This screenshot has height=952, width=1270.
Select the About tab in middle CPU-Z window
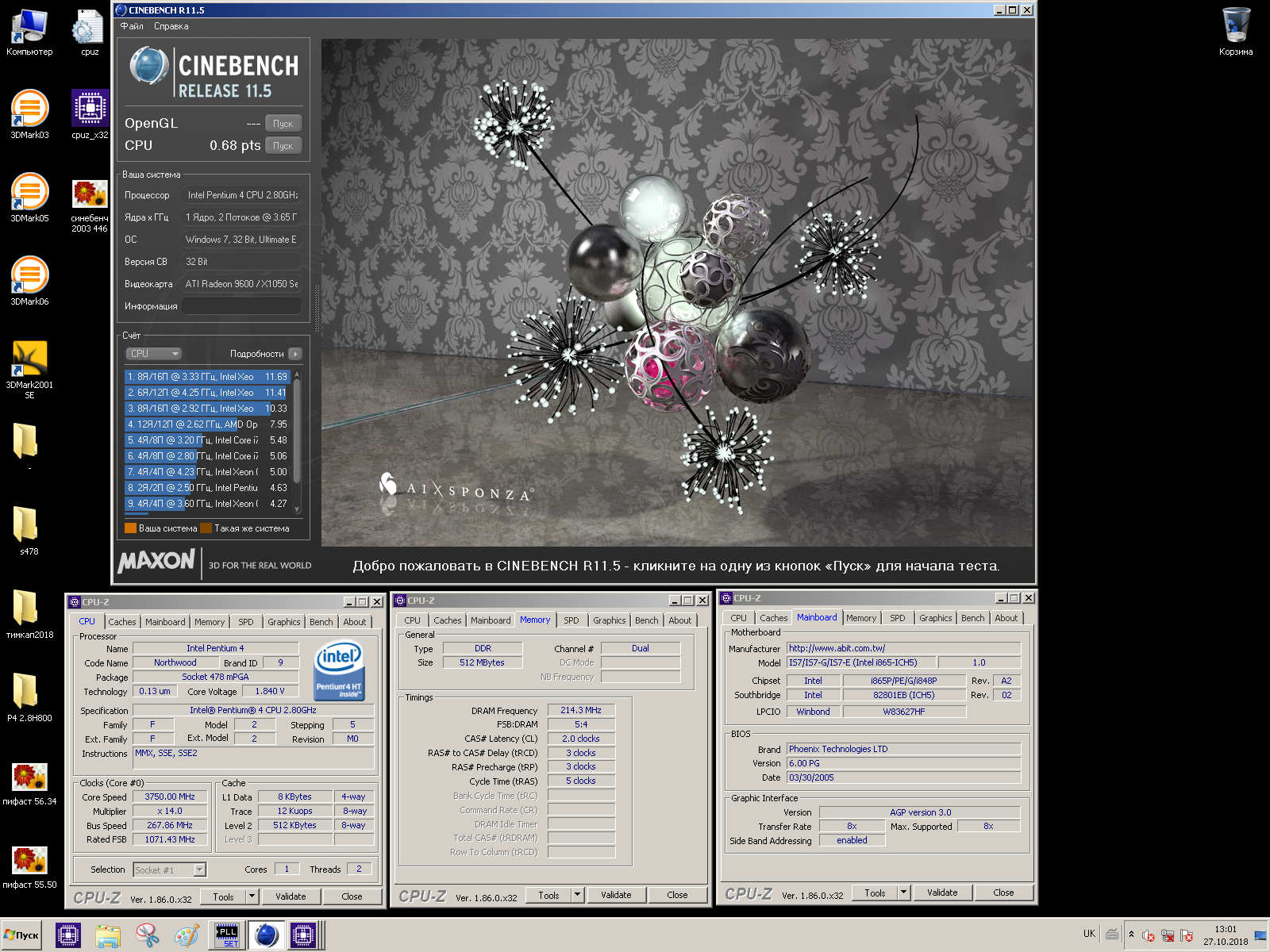pyautogui.click(x=680, y=620)
